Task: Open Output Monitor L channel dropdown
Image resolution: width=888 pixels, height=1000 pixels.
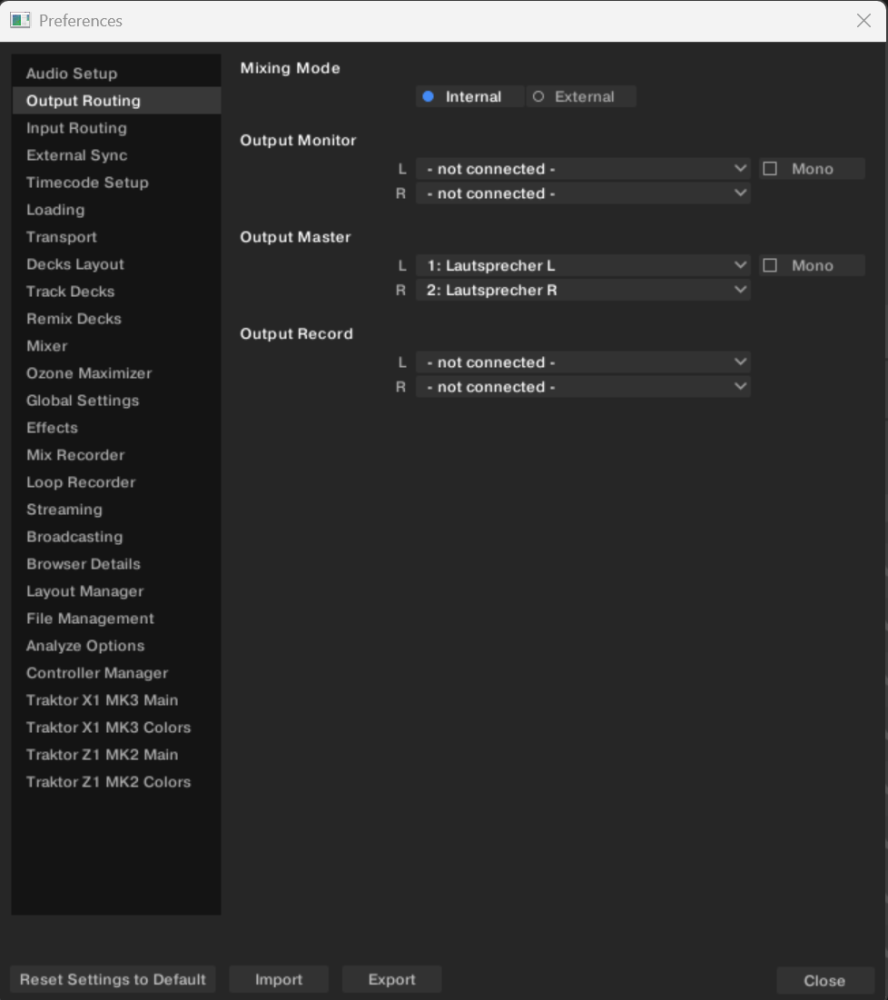Action: pyautogui.click(x=583, y=169)
